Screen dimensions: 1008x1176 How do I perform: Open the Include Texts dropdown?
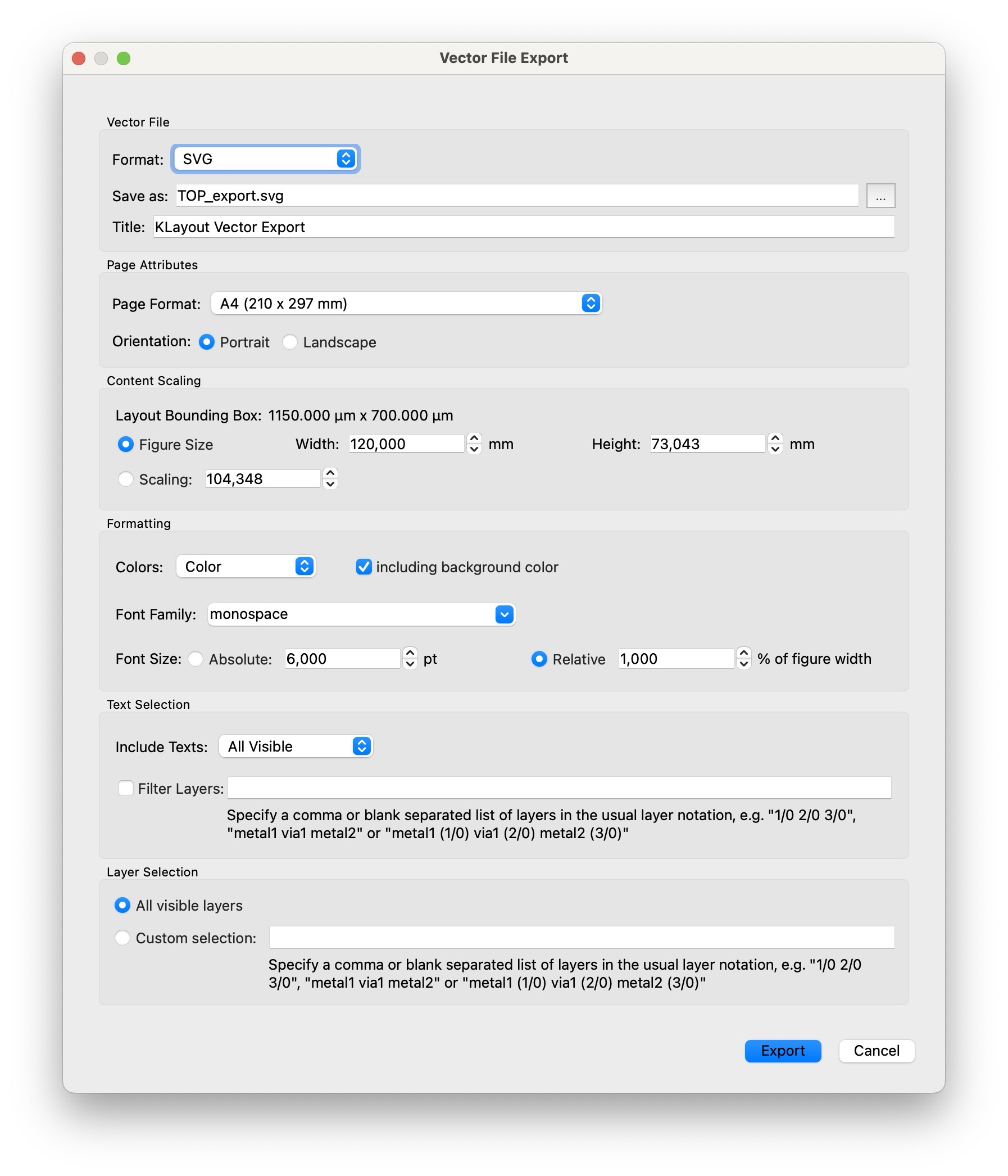tap(296, 747)
